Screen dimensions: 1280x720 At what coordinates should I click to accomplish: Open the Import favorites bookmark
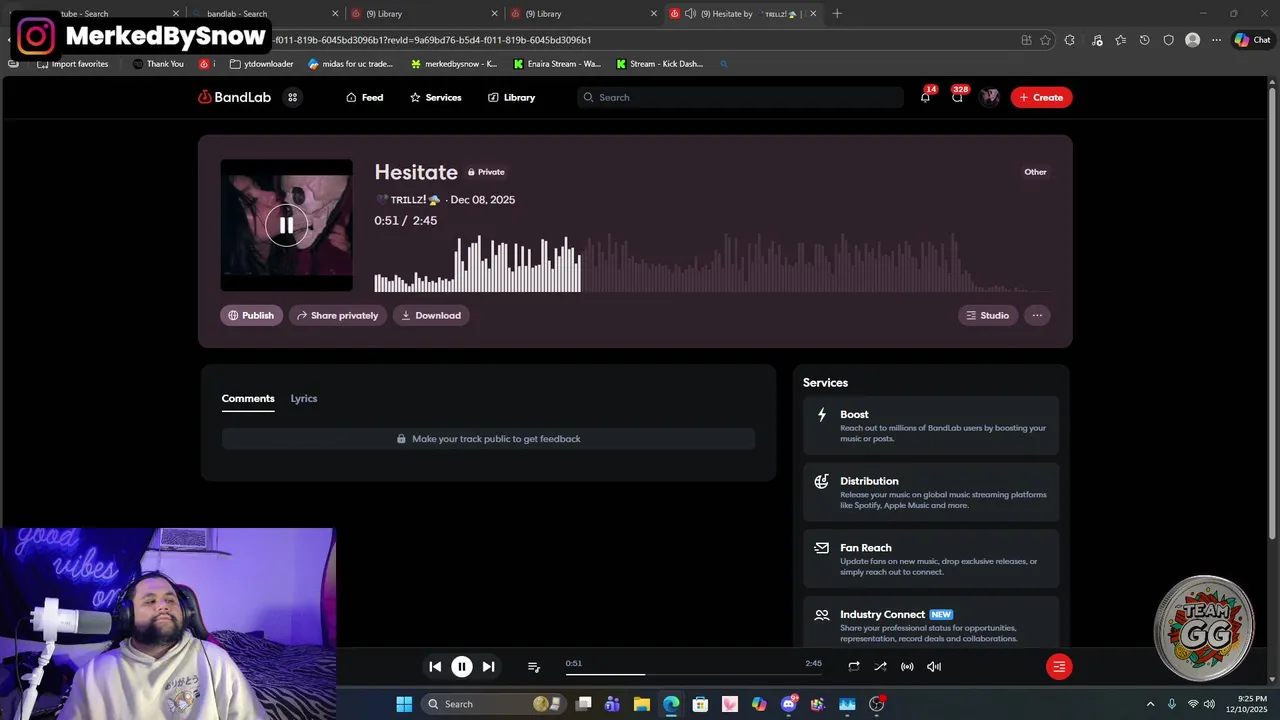(72, 64)
